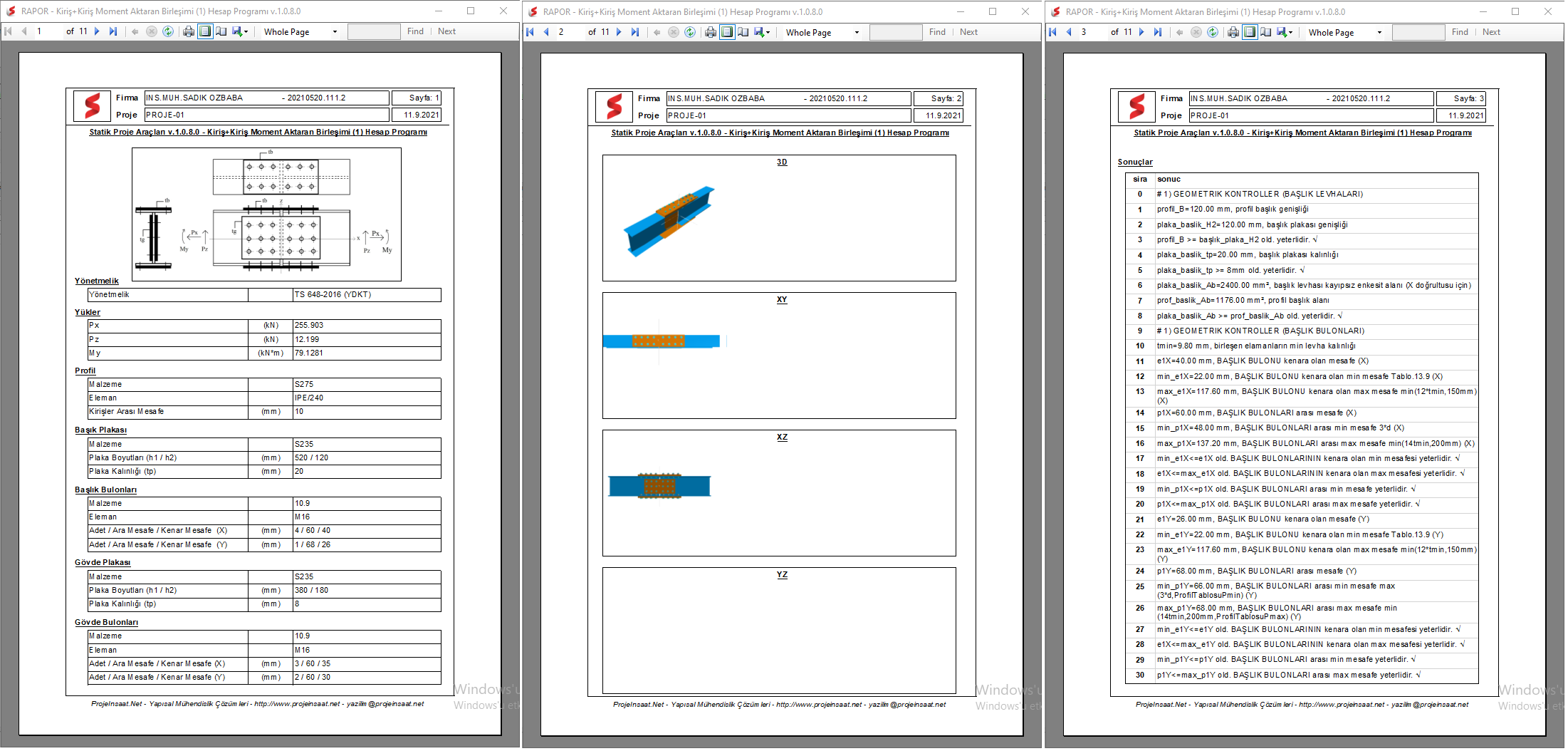
Task: Click Next search button in page 3 window
Action: (1491, 32)
